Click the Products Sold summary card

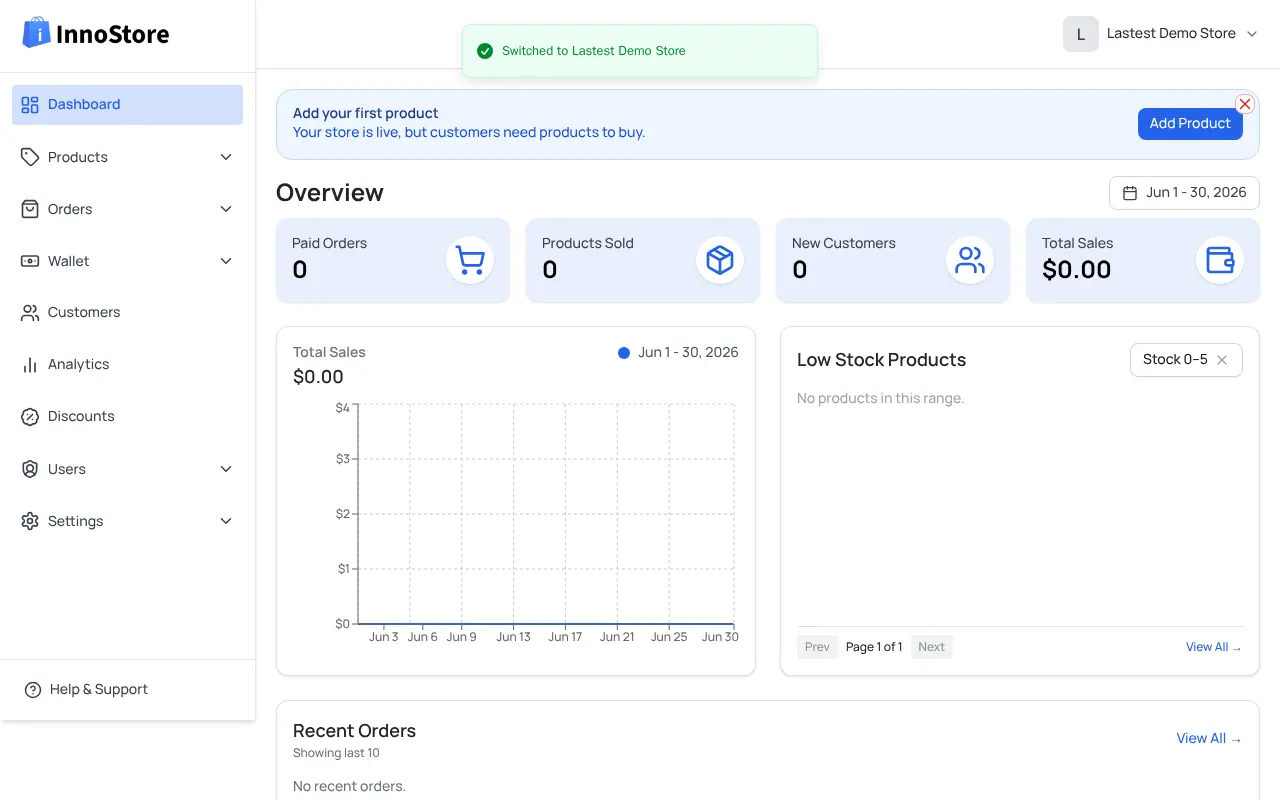click(x=643, y=260)
